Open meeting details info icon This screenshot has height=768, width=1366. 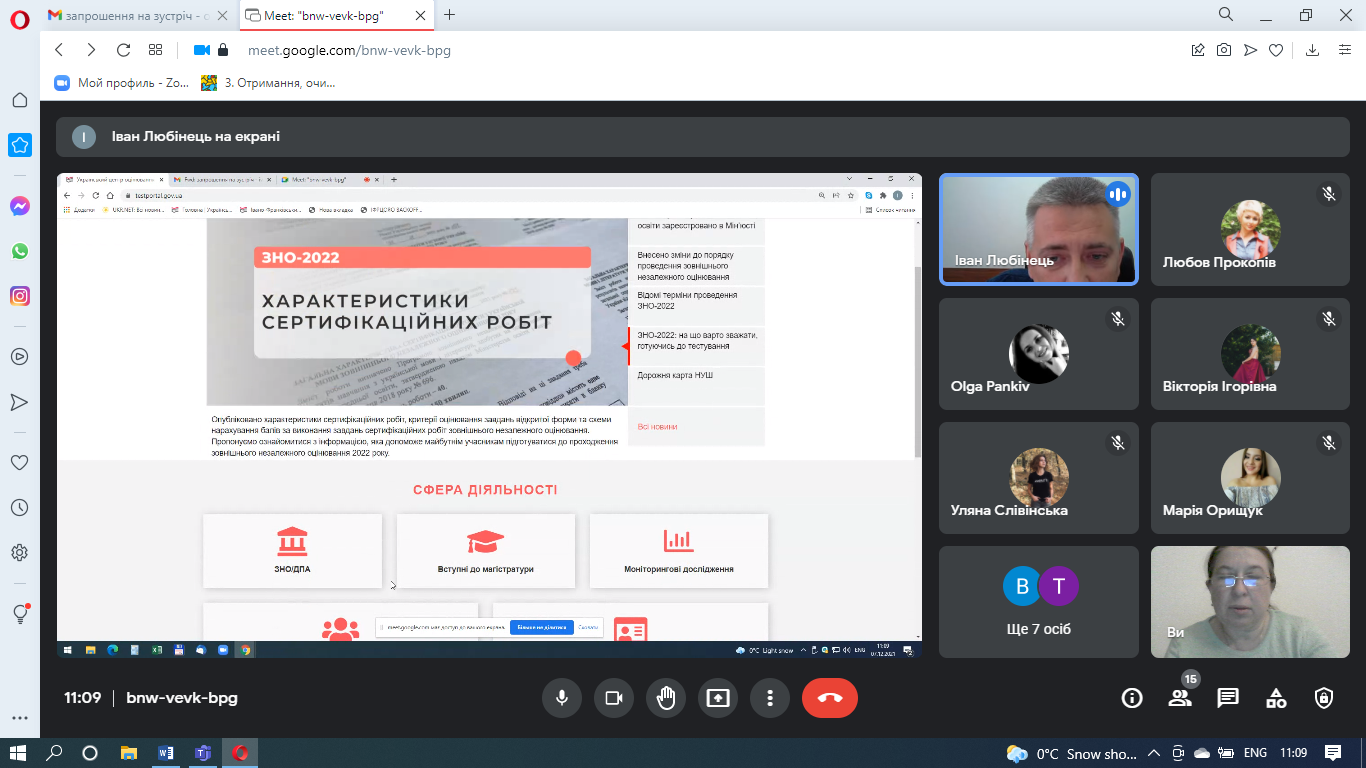point(1132,698)
